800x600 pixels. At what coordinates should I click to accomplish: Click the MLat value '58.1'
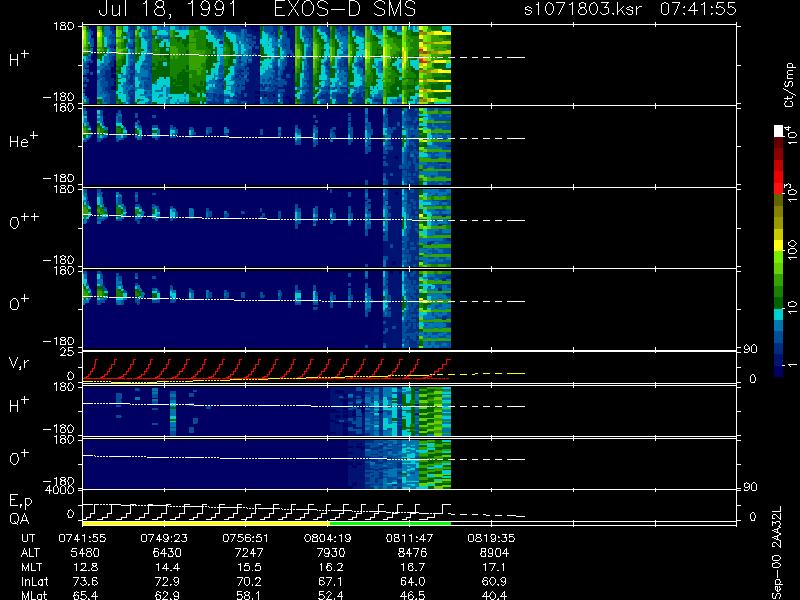249,595
